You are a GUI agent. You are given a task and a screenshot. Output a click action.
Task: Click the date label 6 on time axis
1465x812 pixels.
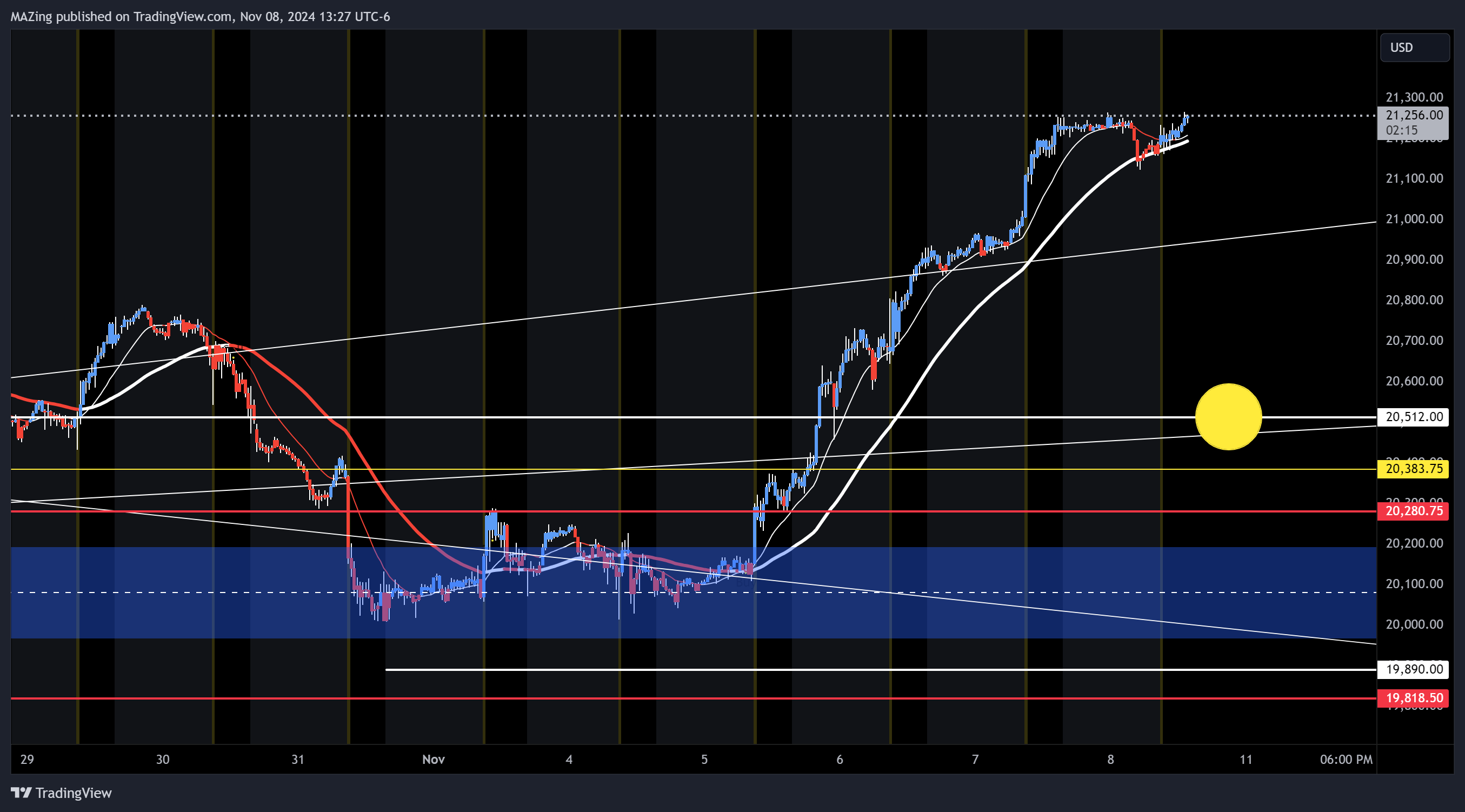point(840,759)
